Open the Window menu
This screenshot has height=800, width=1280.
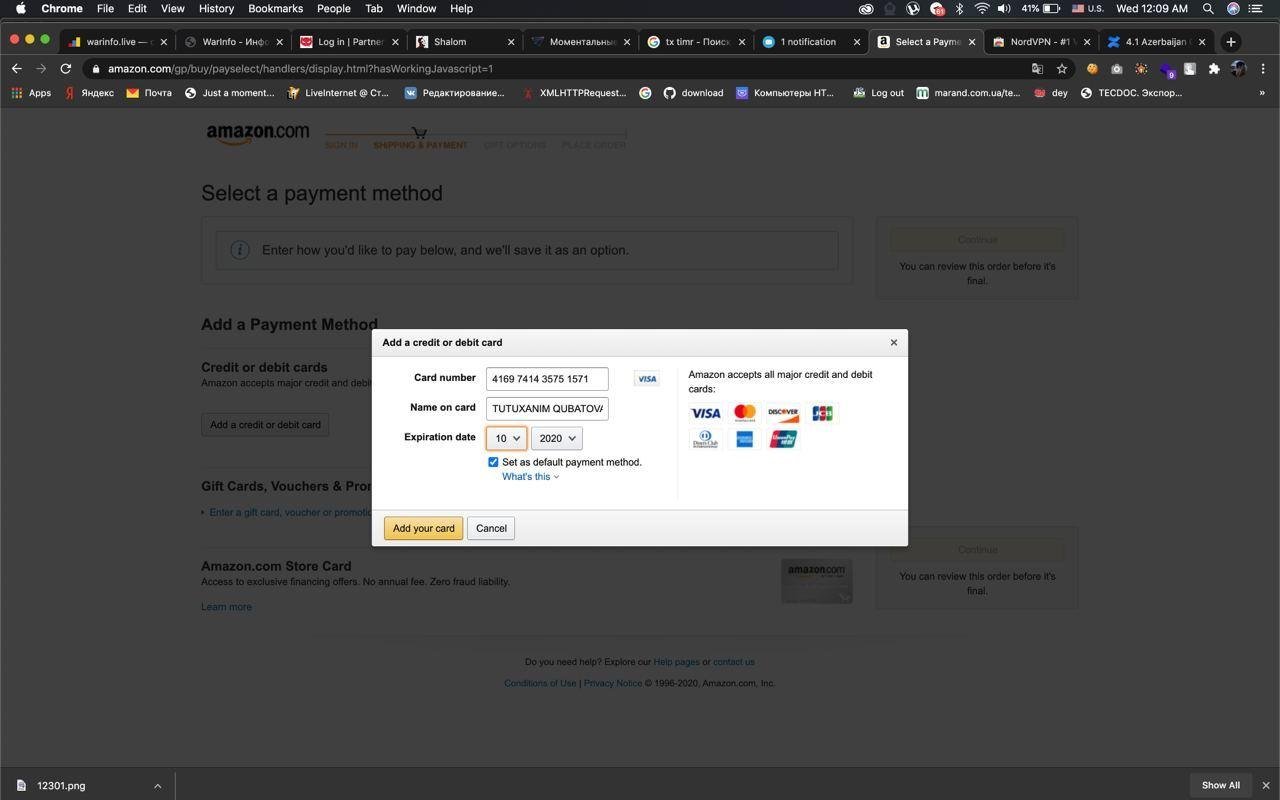[416, 8]
